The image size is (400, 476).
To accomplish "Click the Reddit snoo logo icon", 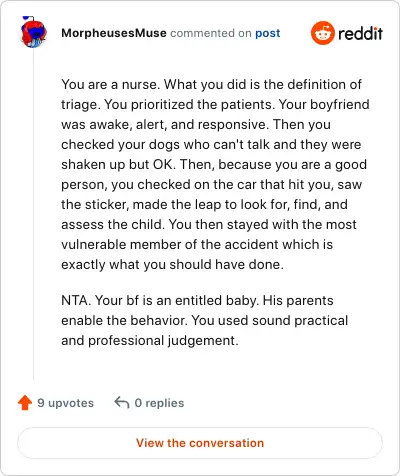I will [322, 33].
